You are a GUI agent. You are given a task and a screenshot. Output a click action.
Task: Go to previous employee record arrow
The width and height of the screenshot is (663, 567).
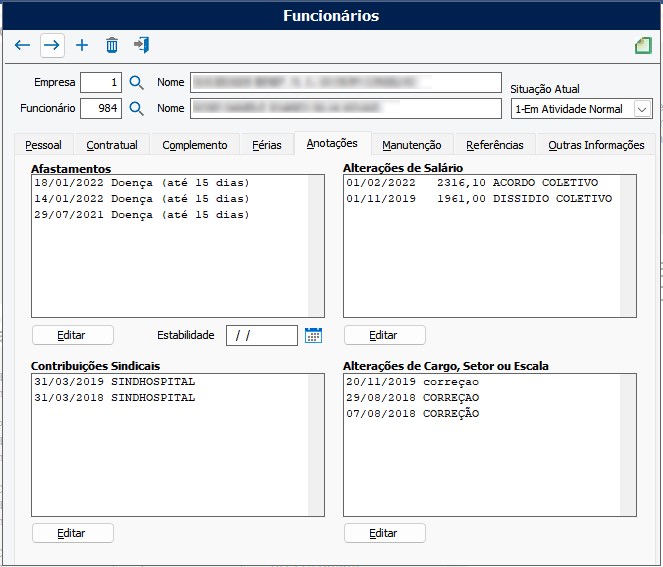(x=22, y=45)
